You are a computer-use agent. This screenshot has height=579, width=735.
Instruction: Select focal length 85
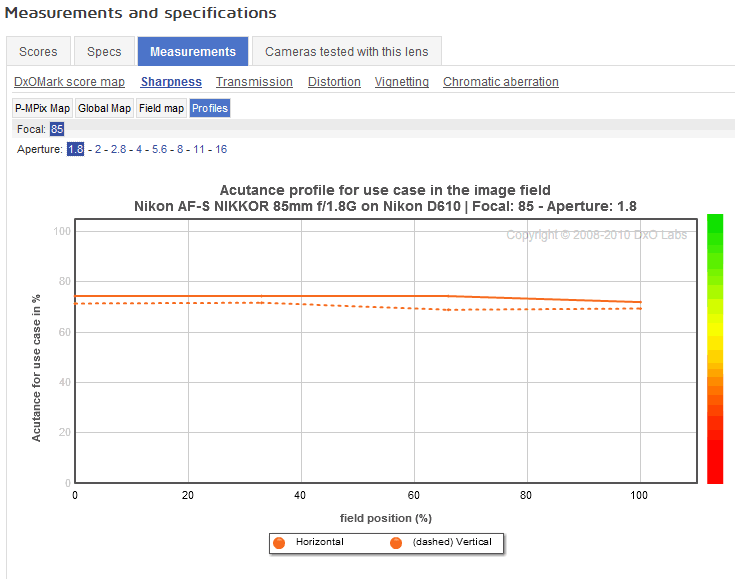click(57, 129)
